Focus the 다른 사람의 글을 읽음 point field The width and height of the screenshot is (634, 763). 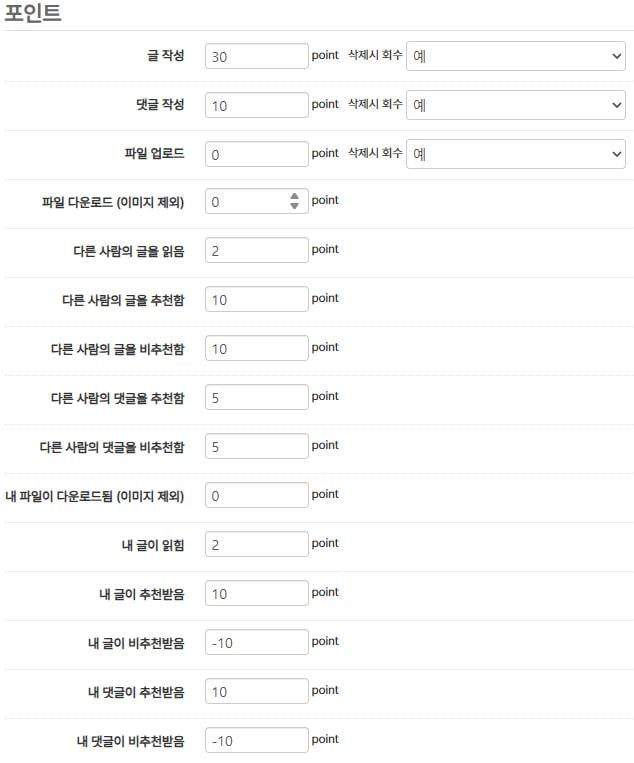point(256,251)
